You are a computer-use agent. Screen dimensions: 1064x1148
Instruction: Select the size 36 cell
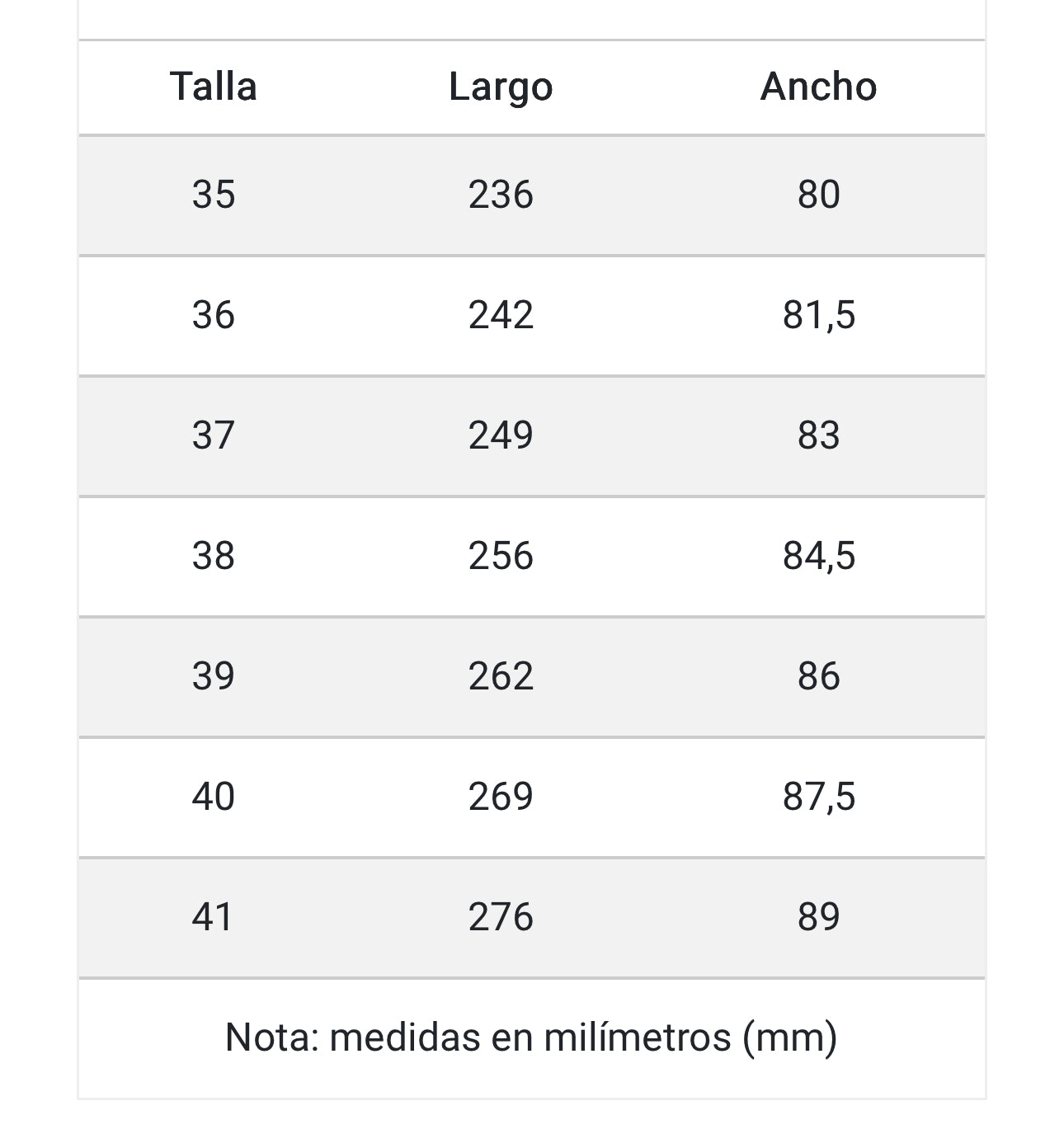(x=214, y=315)
